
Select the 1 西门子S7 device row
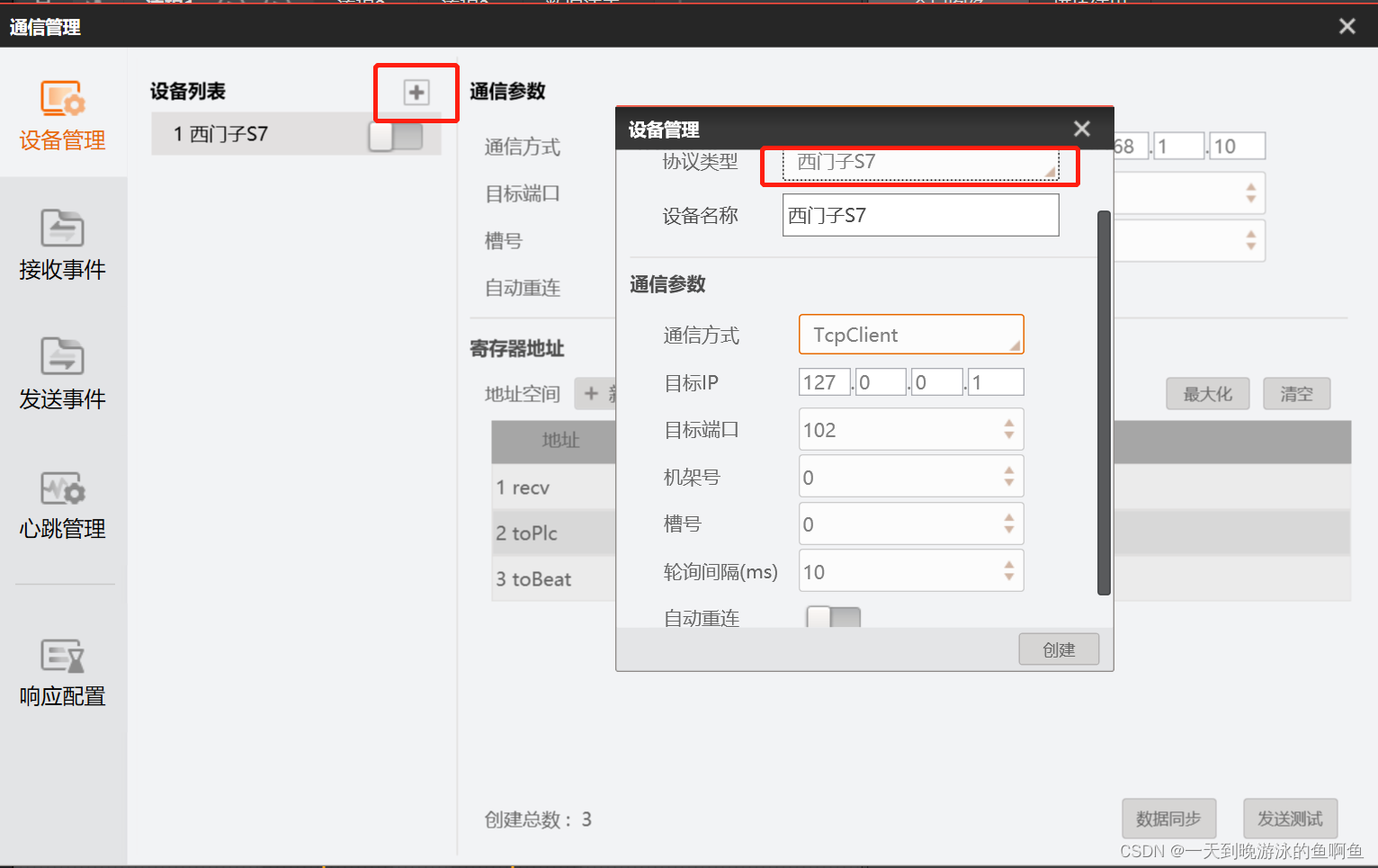(x=296, y=134)
